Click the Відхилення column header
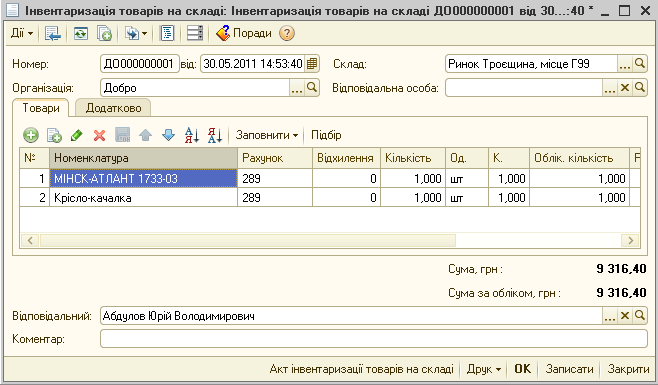This screenshot has width=658, height=385. point(346,158)
